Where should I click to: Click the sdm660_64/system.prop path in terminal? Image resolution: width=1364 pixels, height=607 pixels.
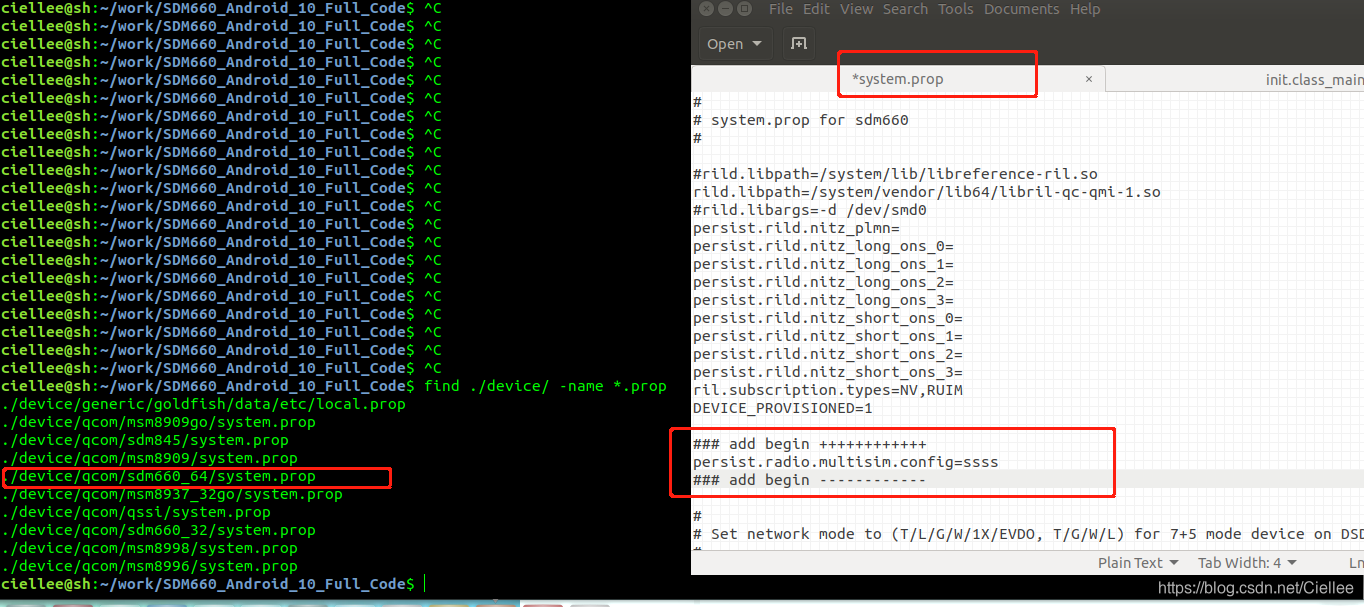[159, 476]
